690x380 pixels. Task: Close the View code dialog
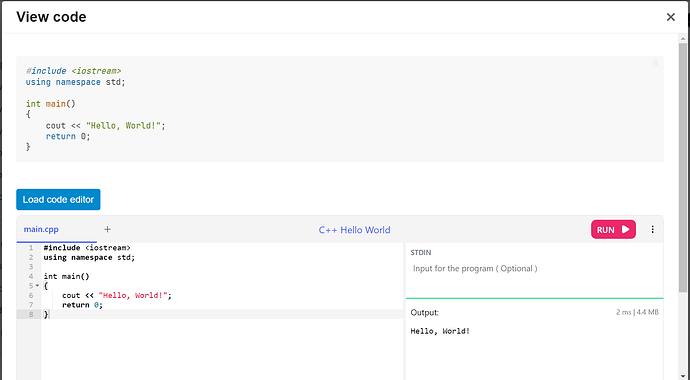(x=670, y=17)
